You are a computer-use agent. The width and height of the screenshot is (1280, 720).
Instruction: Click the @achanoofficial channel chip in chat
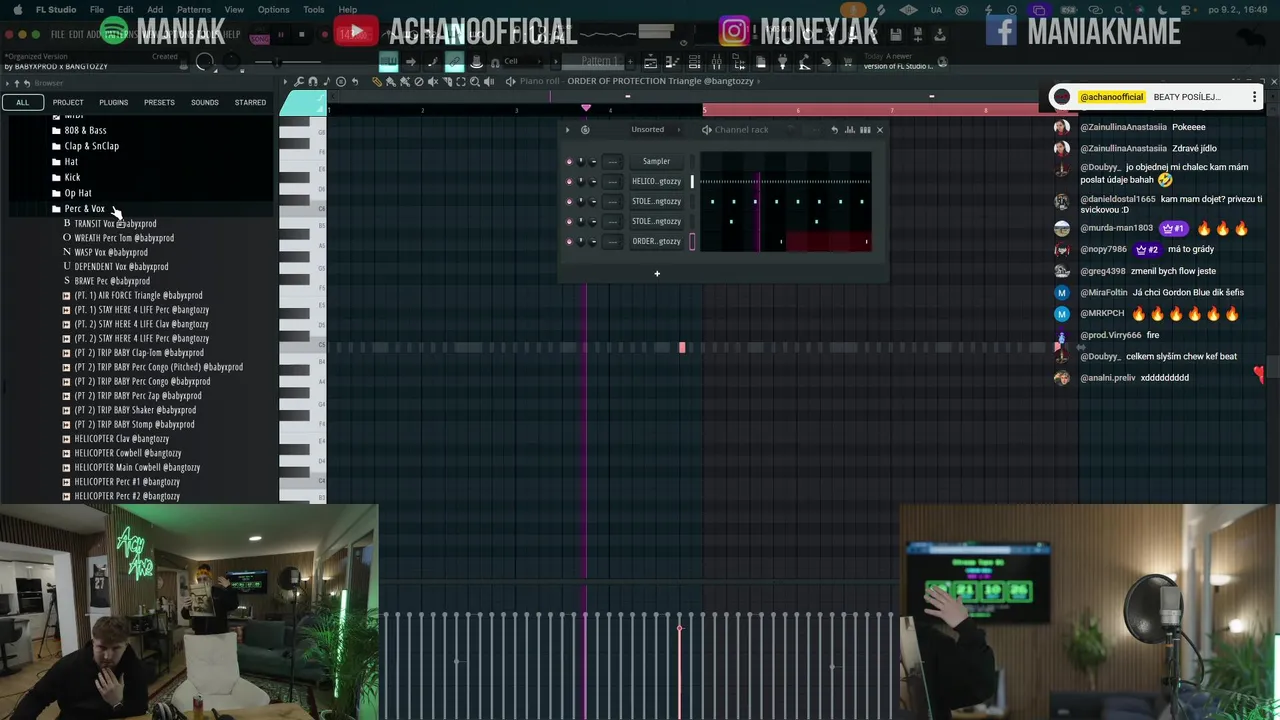(1111, 97)
